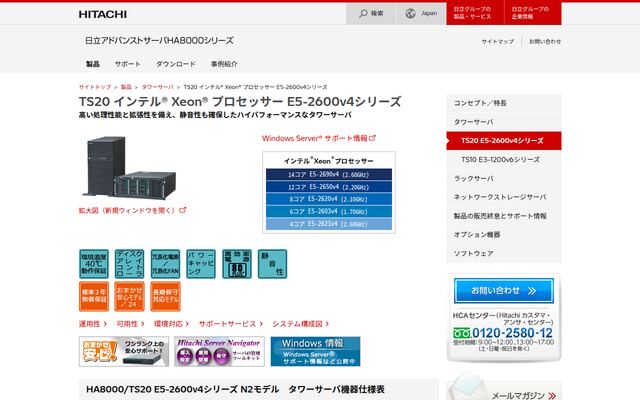Screen dimensions: 640x400
Task: Select TS20 E5-2600v4シリーズ side menu item
Action: tap(504, 141)
